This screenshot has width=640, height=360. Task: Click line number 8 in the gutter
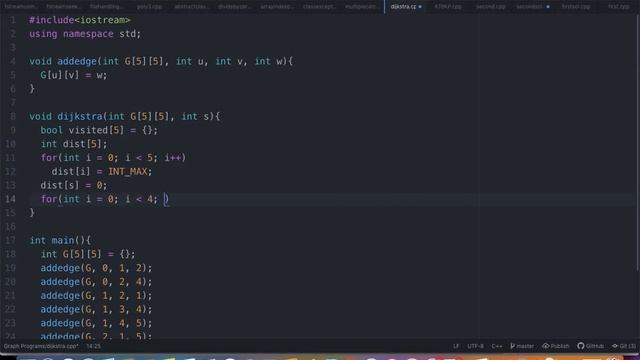13,117
